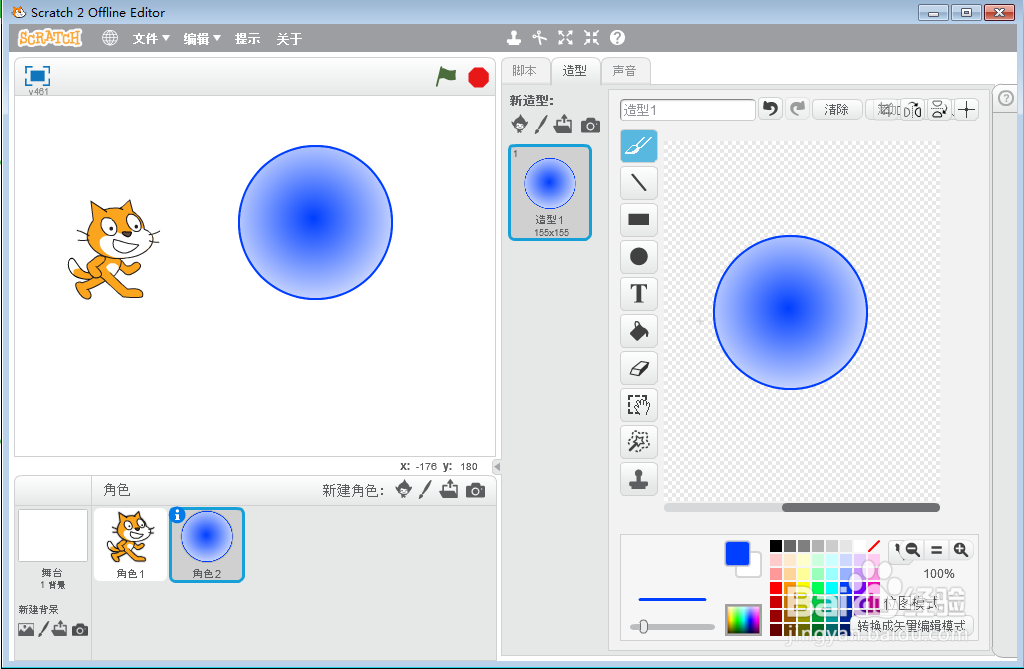Undo the last paint action
Image resolution: width=1024 pixels, height=669 pixels.
(771, 109)
